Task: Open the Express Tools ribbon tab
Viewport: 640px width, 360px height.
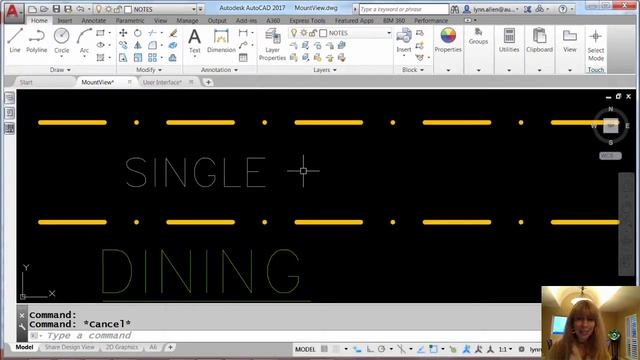Action: (307, 20)
